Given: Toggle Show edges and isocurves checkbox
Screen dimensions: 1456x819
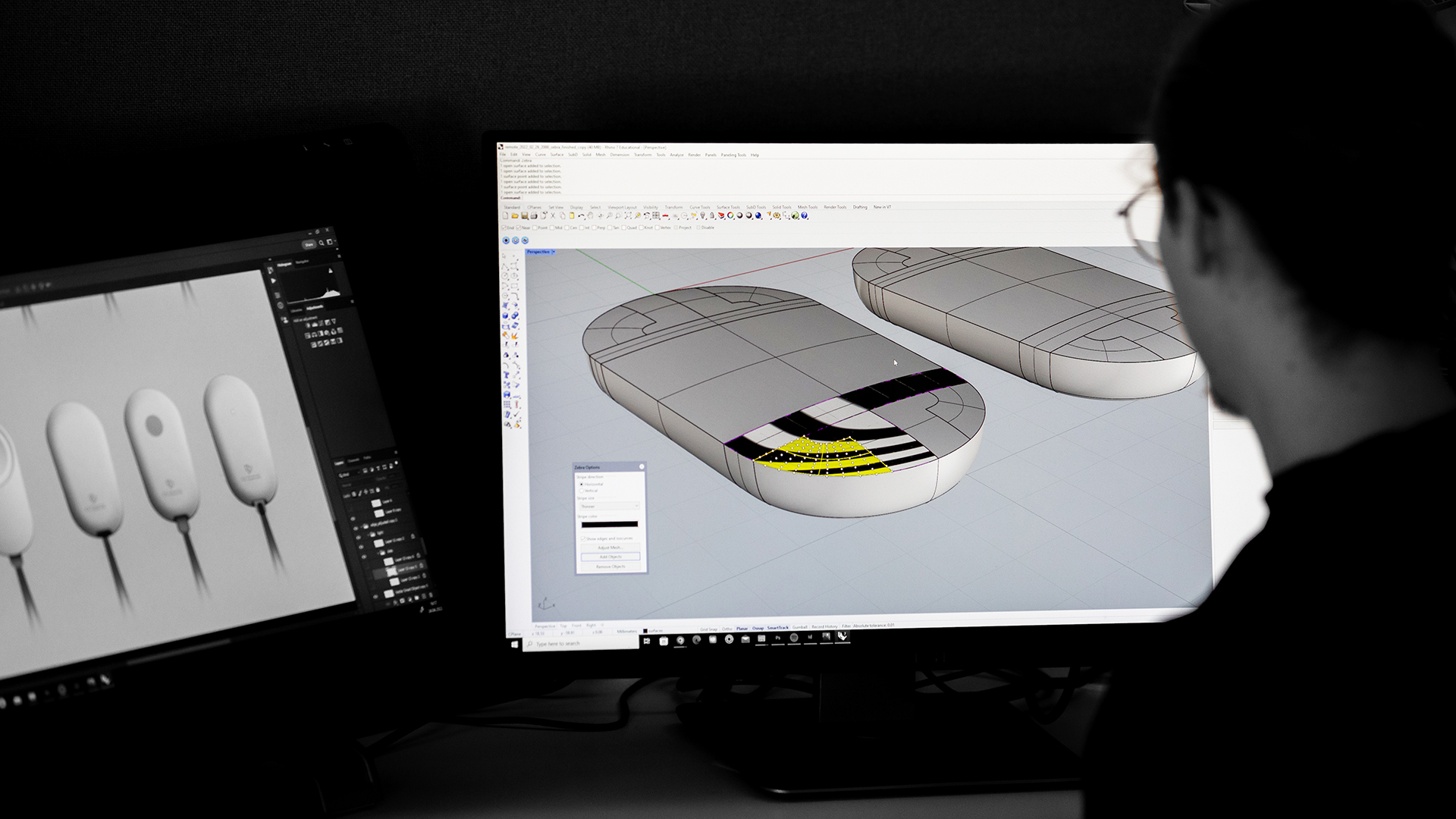Looking at the screenshot, I should point(583,539).
